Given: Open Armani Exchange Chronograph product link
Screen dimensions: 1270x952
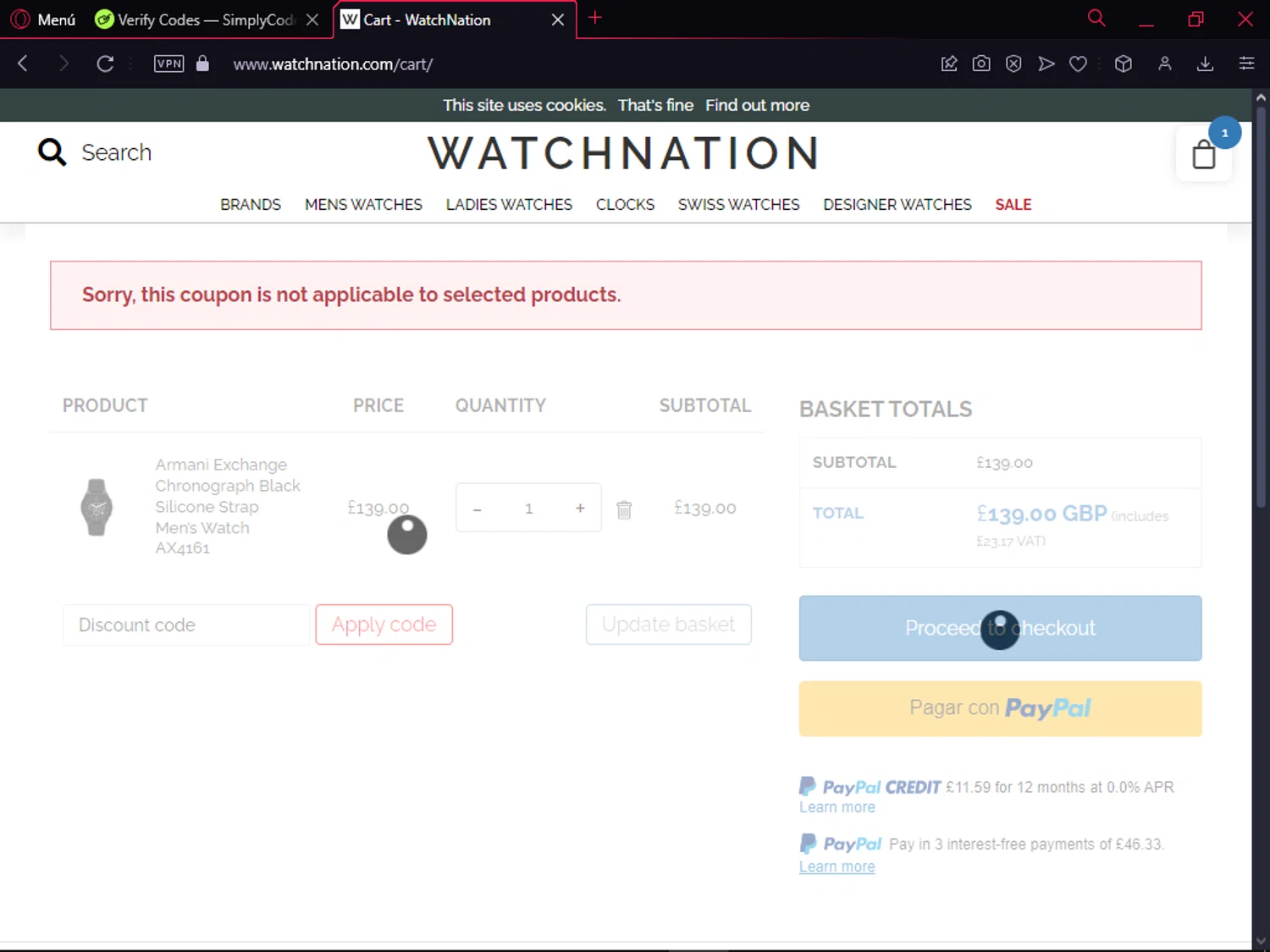Looking at the screenshot, I should pyautogui.click(x=227, y=506).
